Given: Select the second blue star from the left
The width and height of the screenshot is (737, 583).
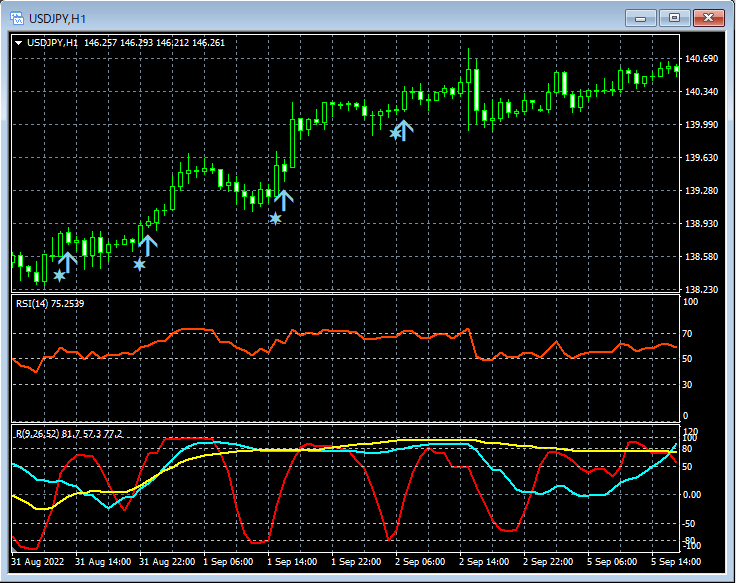Looking at the screenshot, I should [139, 264].
